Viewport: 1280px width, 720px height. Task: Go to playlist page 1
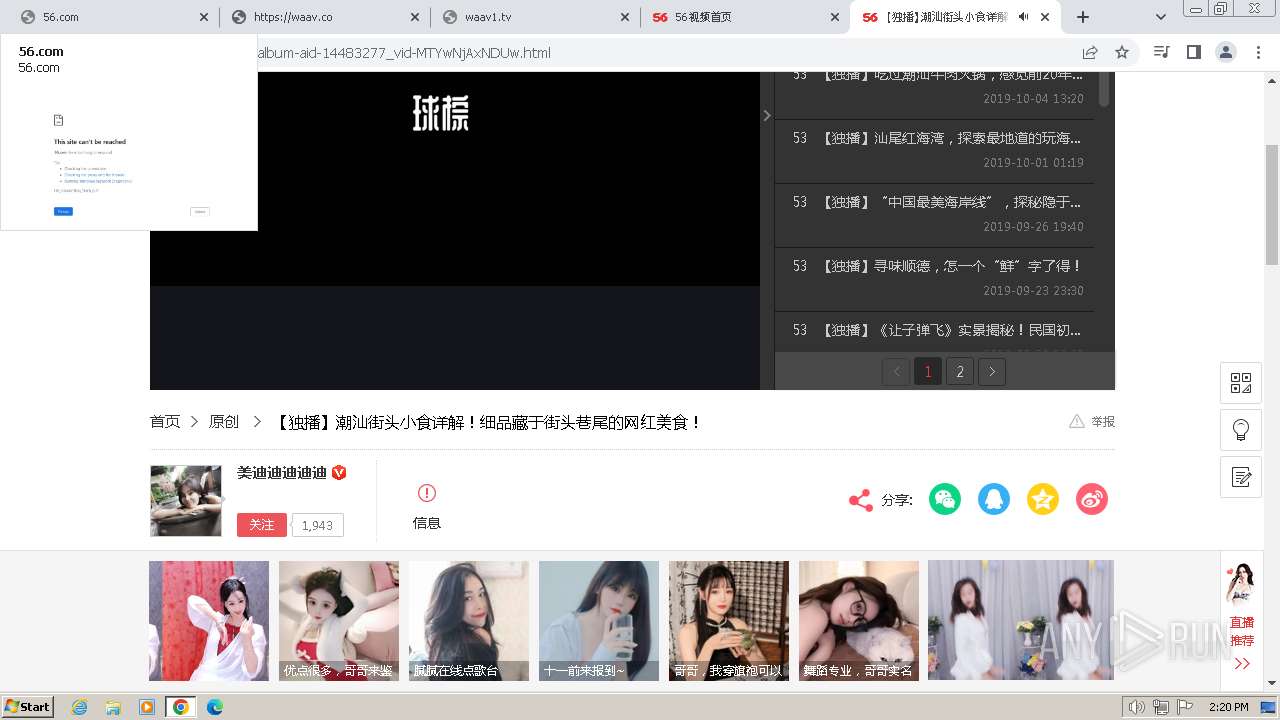click(x=928, y=372)
